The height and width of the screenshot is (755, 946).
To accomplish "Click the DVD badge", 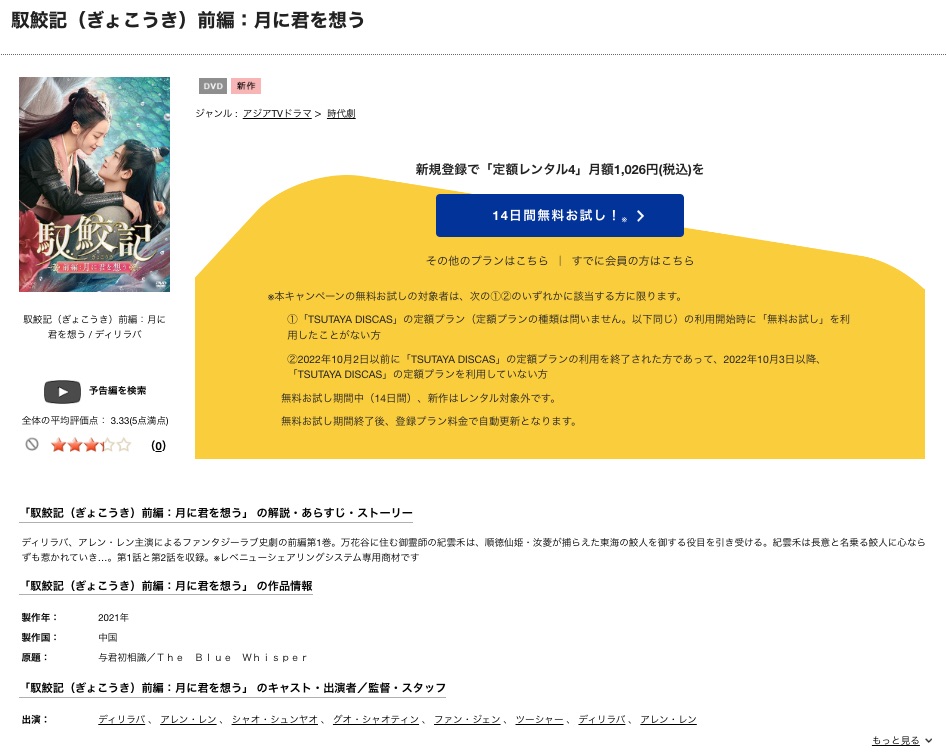I will click(x=212, y=86).
